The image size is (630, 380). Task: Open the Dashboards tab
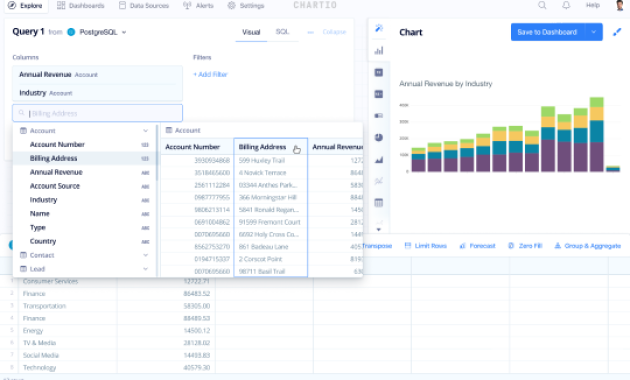coord(81,6)
